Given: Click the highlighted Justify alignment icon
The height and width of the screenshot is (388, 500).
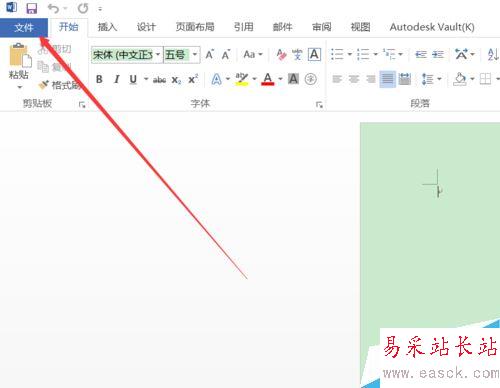Looking at the screenshot, I should click(x=387, y=79).
